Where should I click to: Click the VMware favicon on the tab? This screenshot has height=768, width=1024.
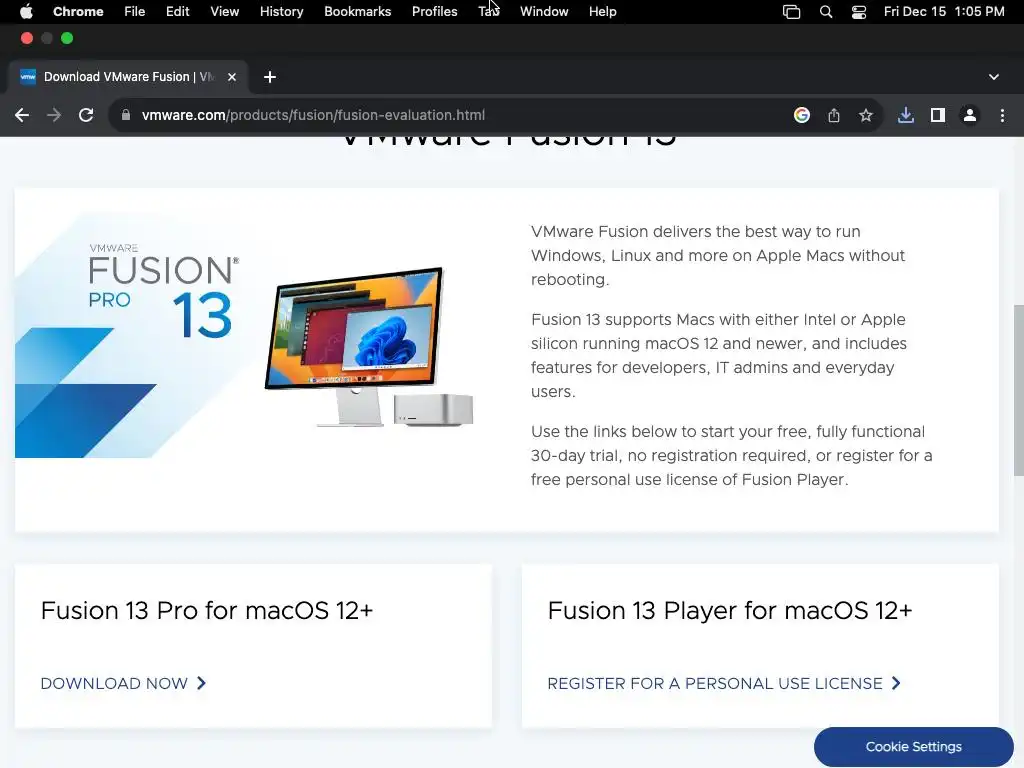(x=28, y=77)
